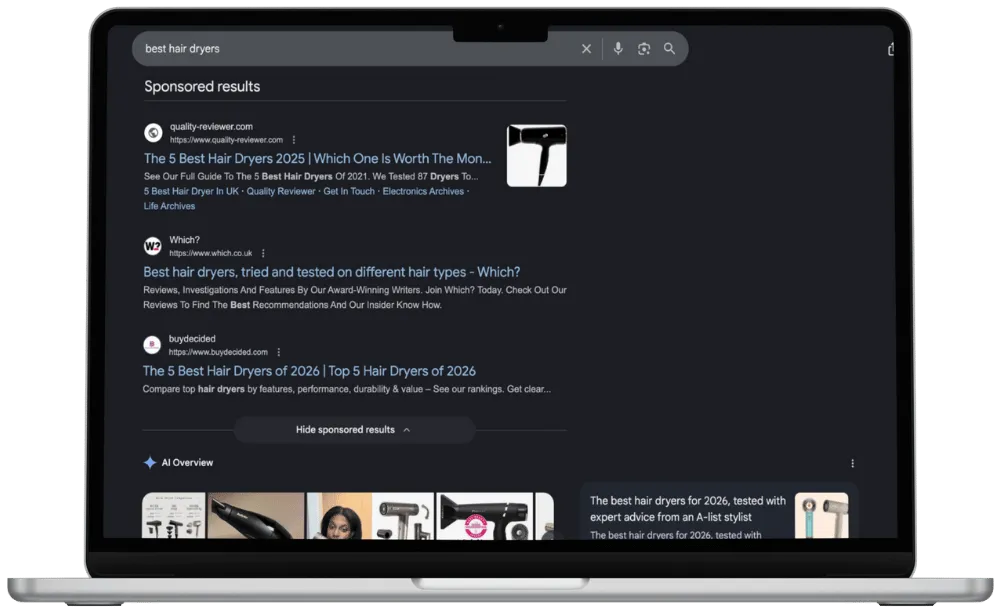Image resolution: width=1000 pixels, height=611 pixels.
Task: Click the buydecided site favicon
Action: [x=152, y=345]
